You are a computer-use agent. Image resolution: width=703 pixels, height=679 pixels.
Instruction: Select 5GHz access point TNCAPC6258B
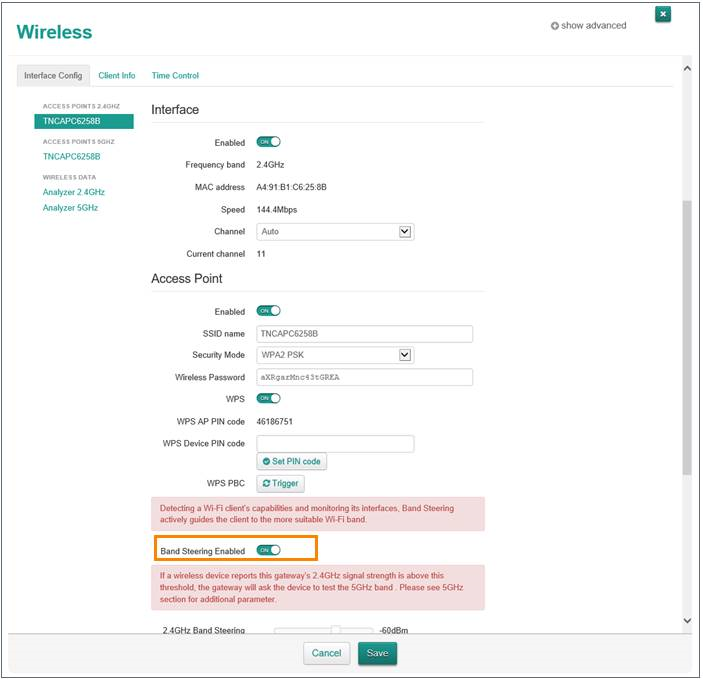pos(71,157)
